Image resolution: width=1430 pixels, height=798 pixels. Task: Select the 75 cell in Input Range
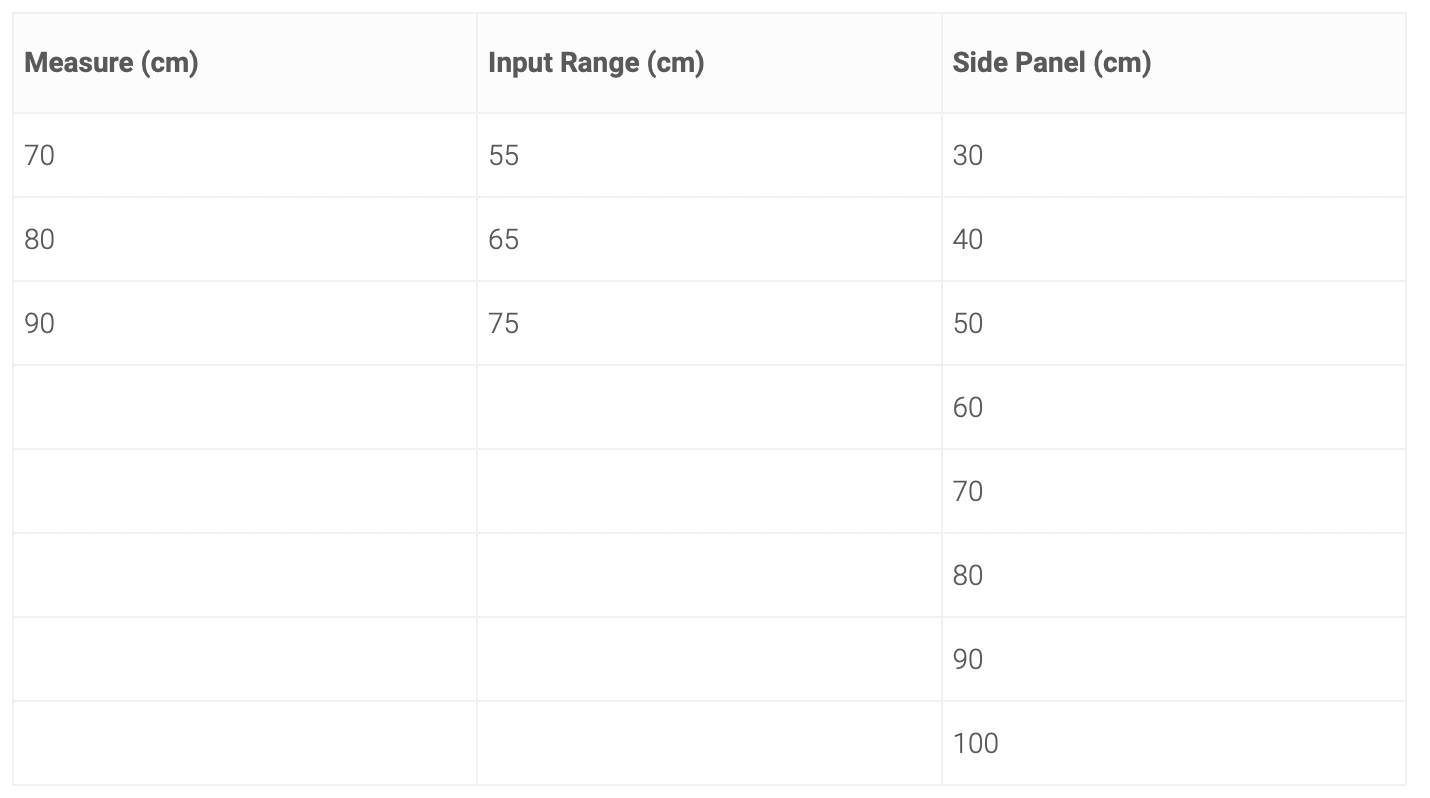pos(709,323)
